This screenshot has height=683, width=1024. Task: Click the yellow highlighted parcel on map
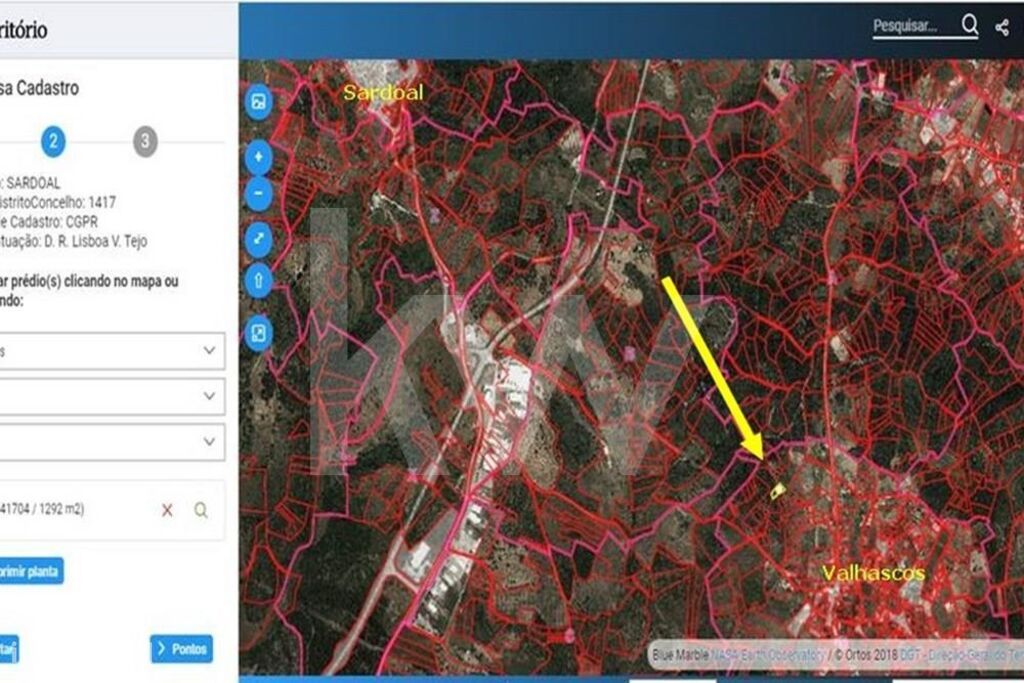pos(777,490)
